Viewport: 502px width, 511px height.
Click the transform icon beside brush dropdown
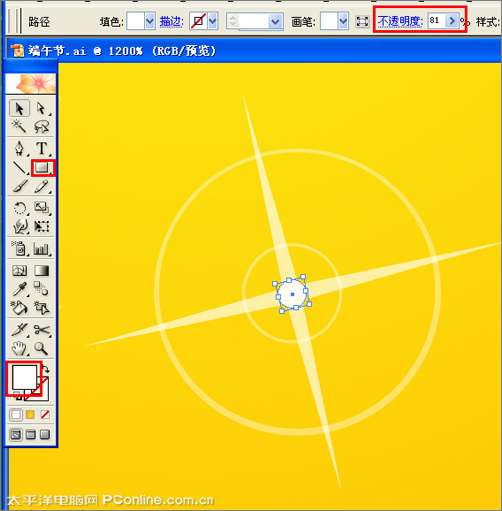click(362, 22)
